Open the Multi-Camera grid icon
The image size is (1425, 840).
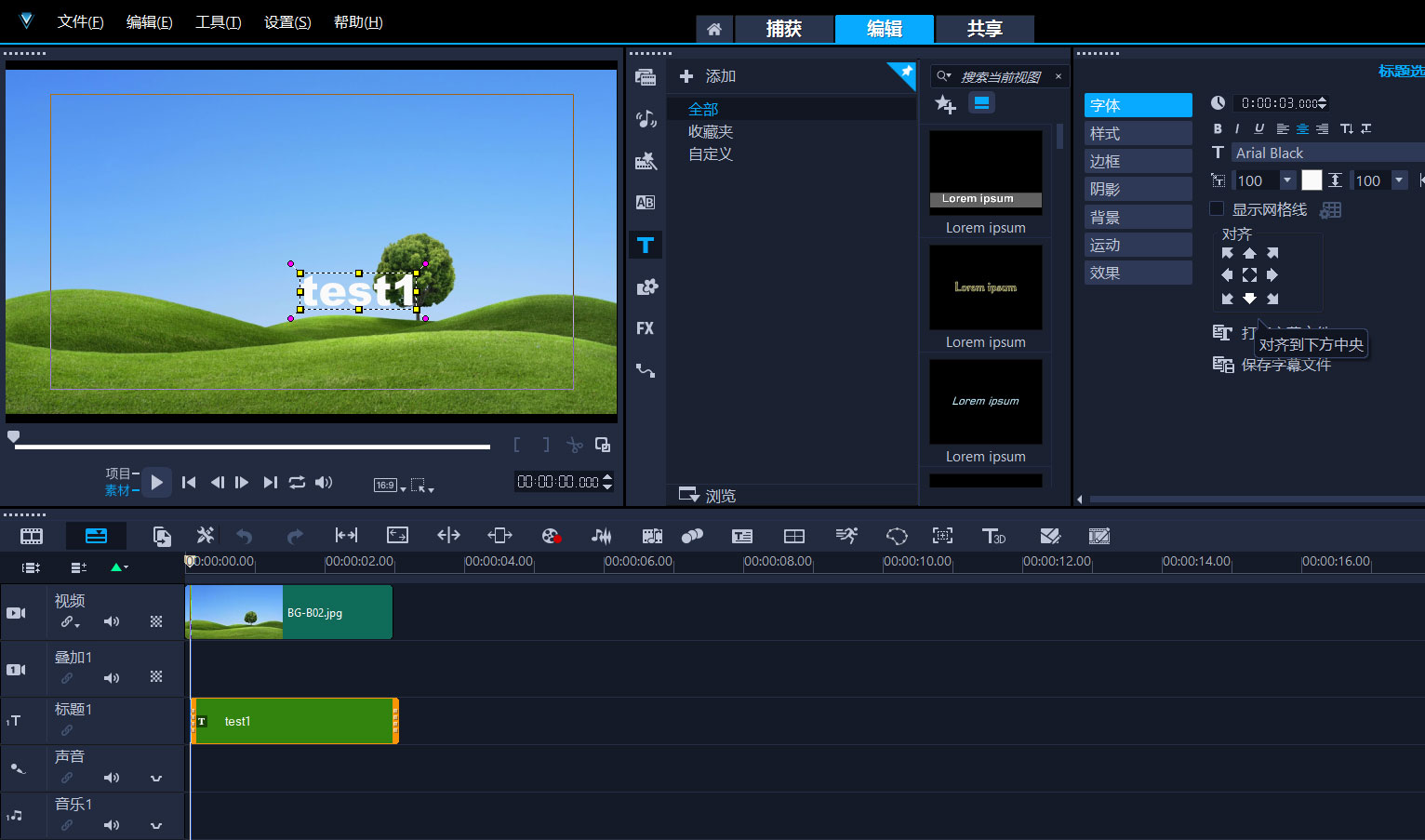pyautogui.click(x=794, y=536)
